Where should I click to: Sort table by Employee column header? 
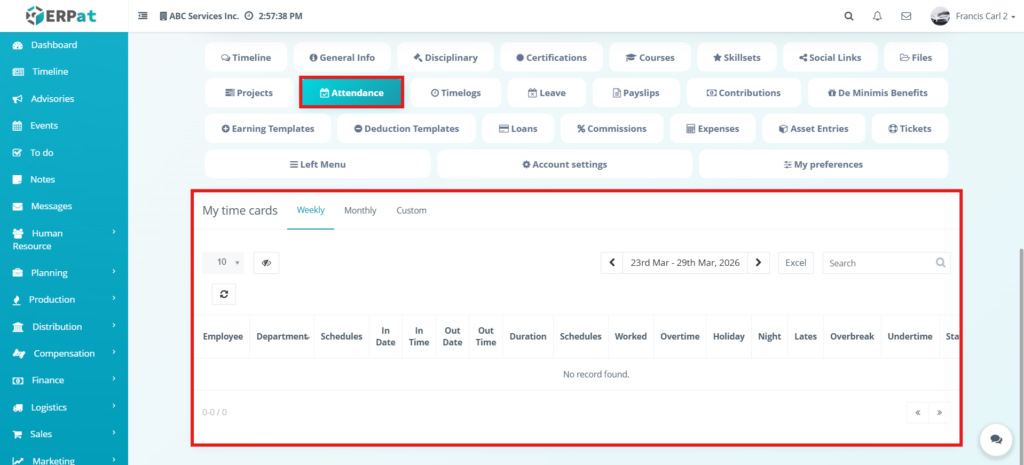(x=223, y=337)
